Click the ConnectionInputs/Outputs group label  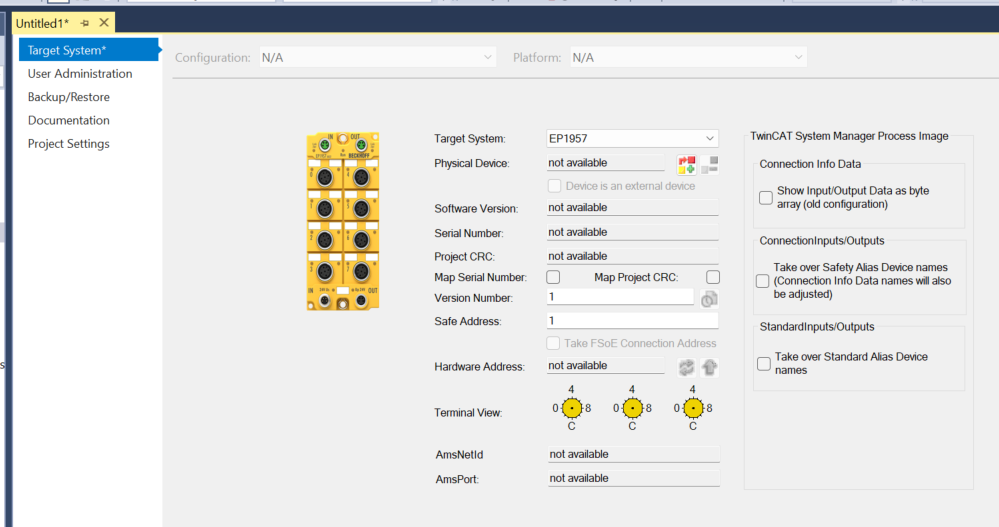(x=822, y=241)
